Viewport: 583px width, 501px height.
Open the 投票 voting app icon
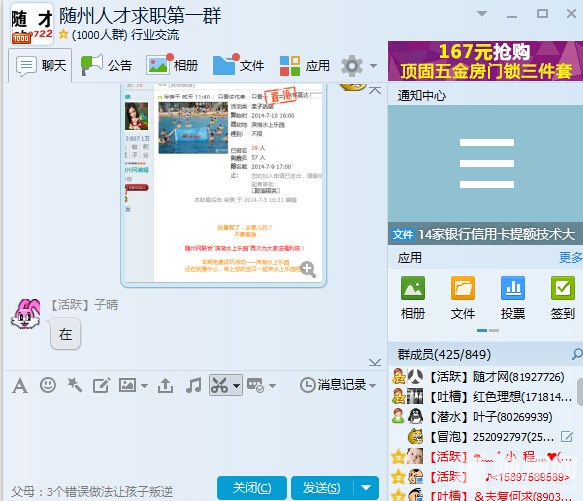coord(513,297)
